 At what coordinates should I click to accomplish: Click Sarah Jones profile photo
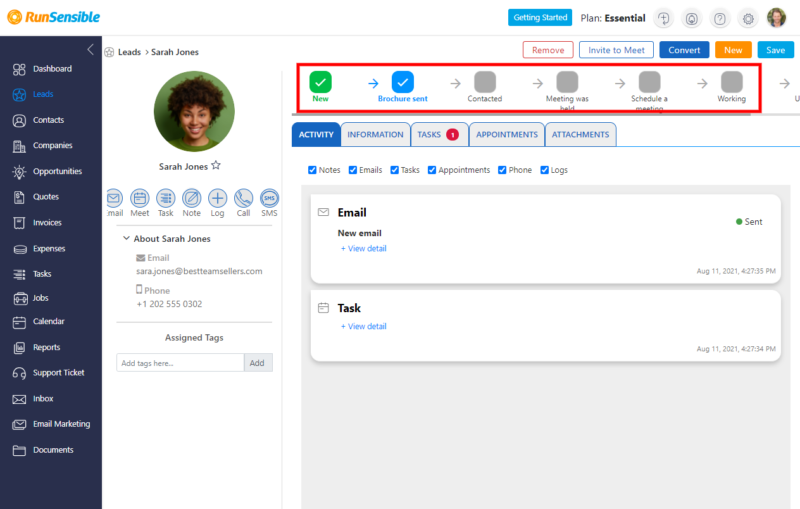tap(194, 111)
